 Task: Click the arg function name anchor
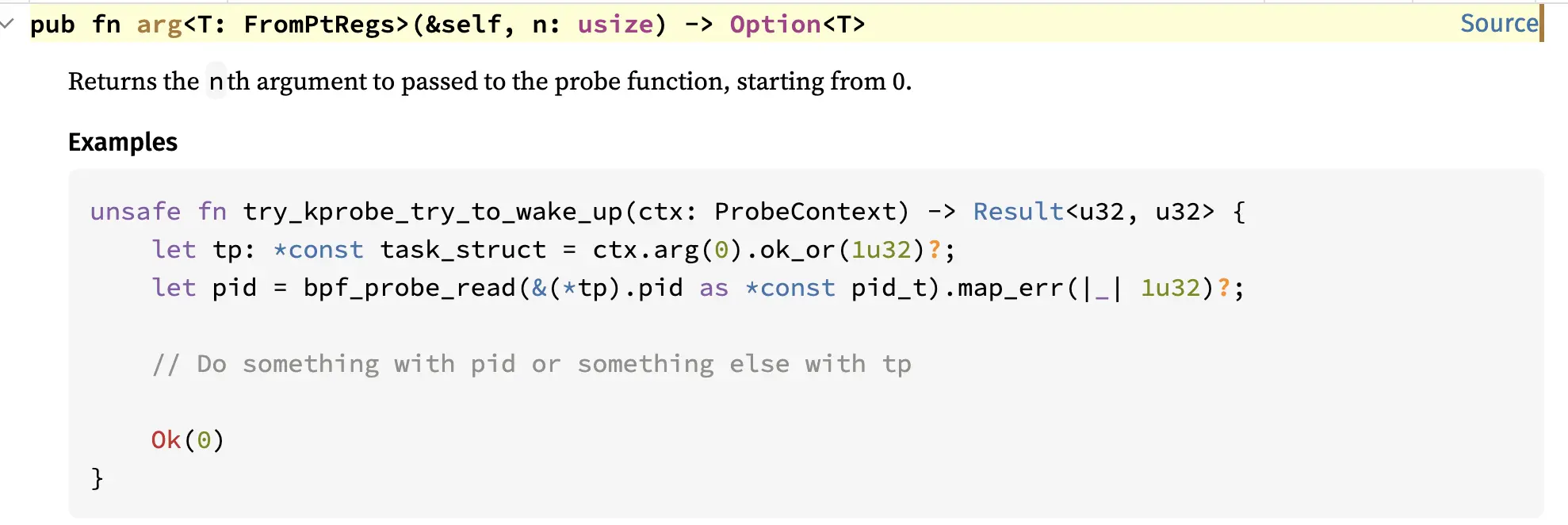click(x=159, y=25)
